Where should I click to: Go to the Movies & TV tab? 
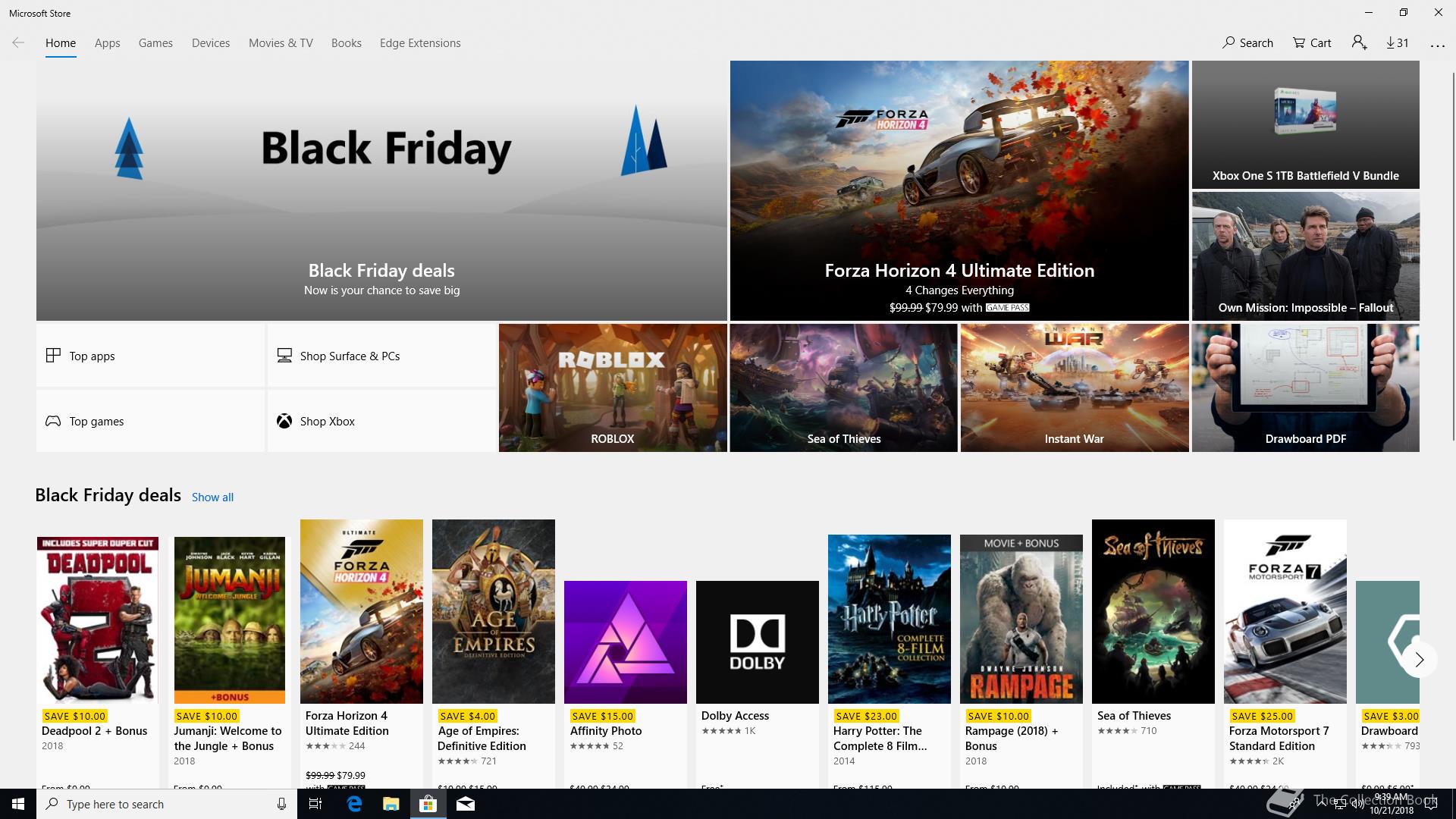(x=281, y=43)
